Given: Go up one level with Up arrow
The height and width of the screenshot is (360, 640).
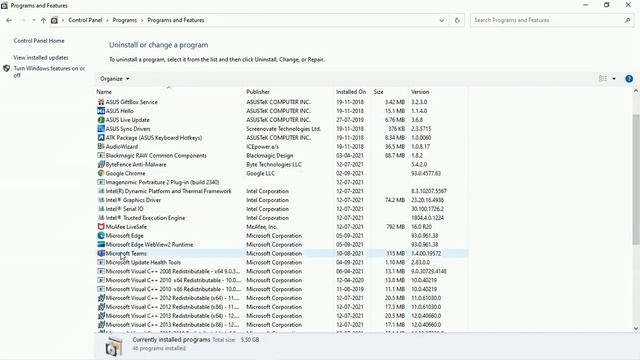Looking at the screenshot, I should click(x=43, y=20).
